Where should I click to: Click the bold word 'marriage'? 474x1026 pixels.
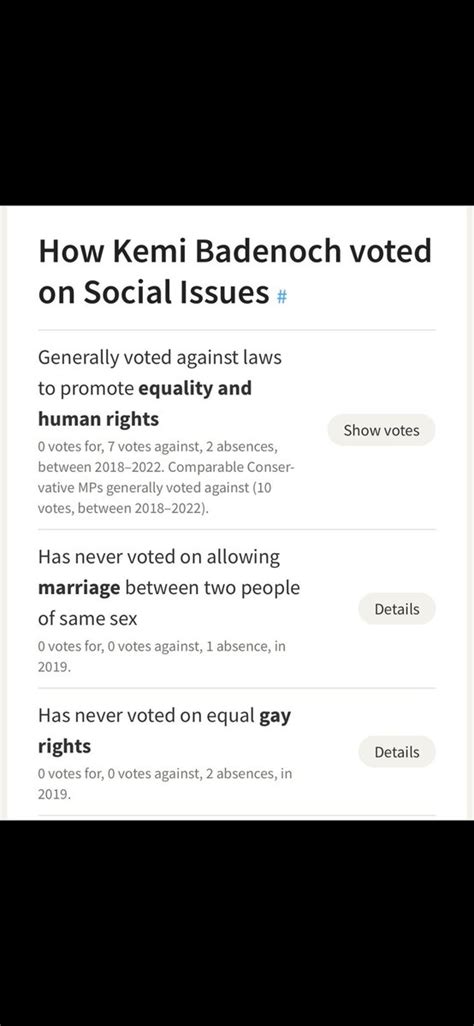pos(79,588)
